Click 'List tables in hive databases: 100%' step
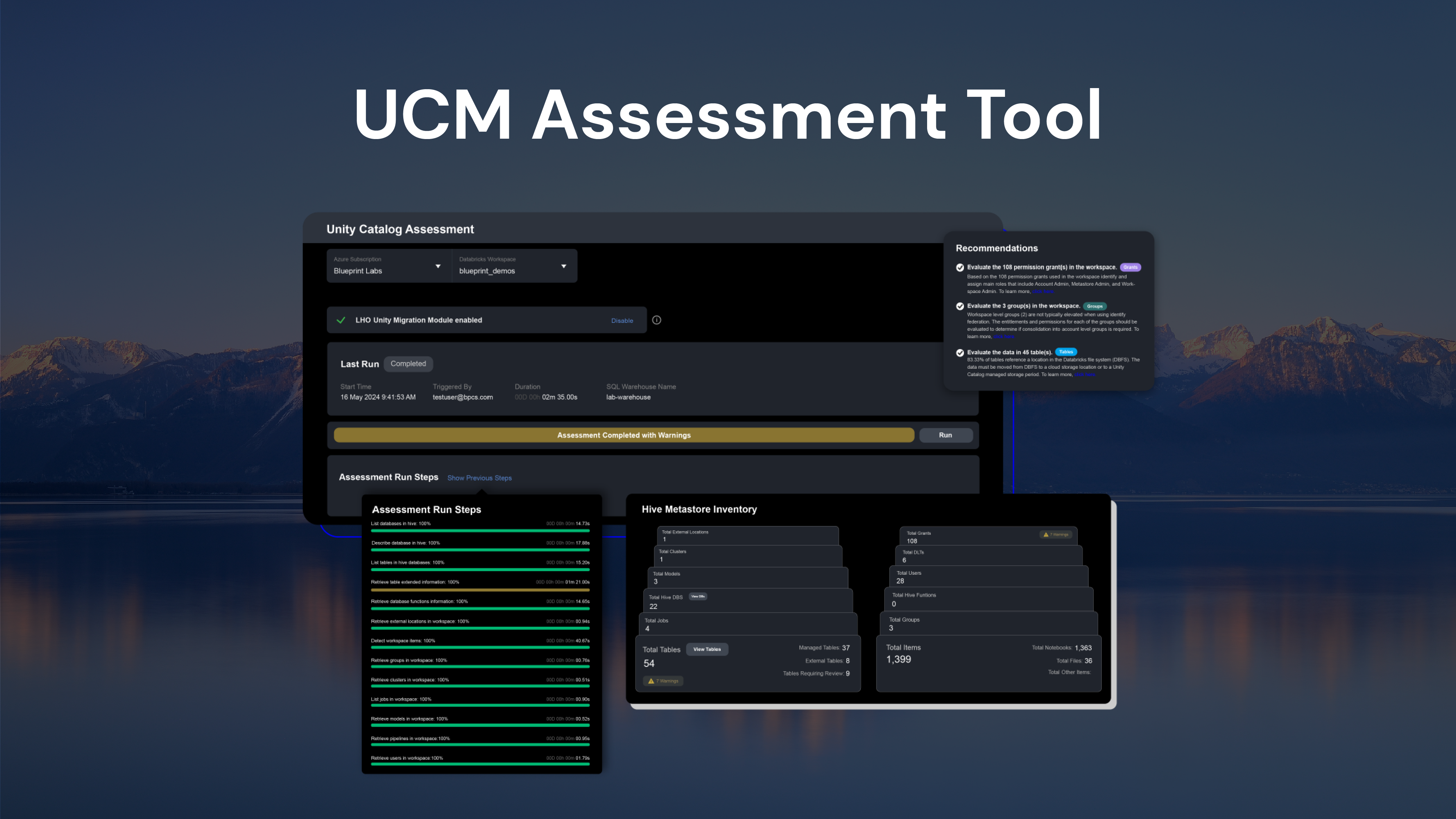The height and width of the screenshot is (819, 1456). [x=408, y=562]
